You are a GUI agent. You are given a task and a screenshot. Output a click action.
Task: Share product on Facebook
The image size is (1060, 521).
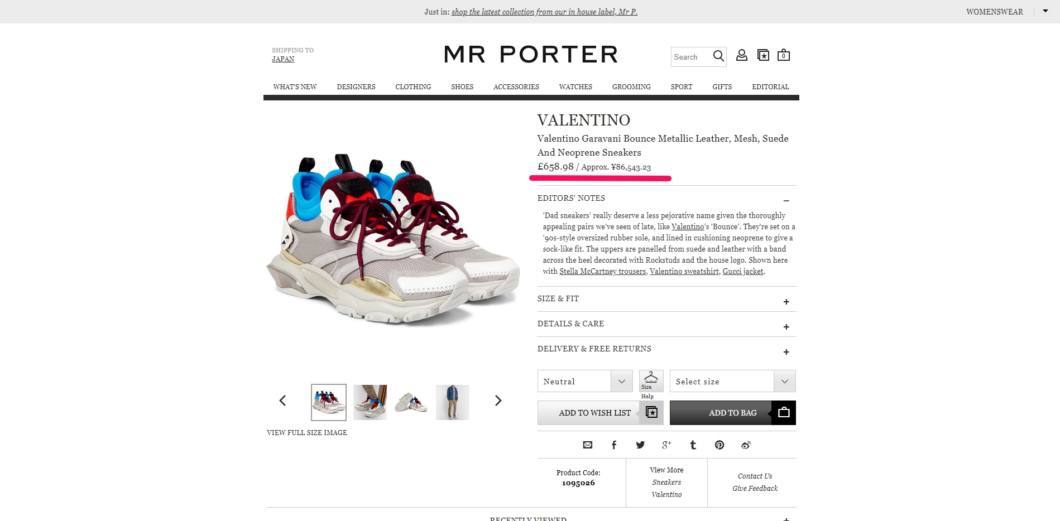coord(614,445)
